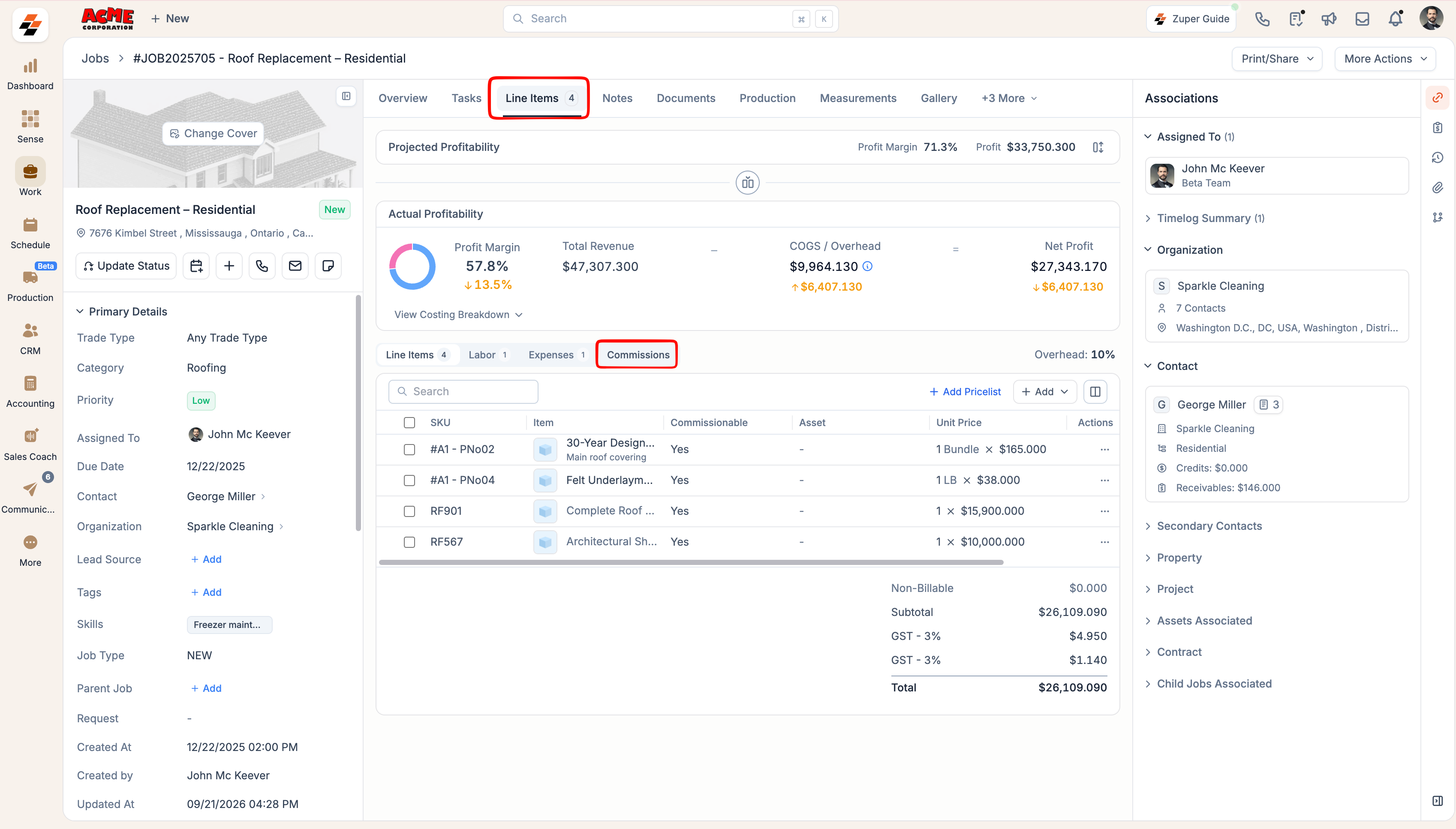
Task: Check the #A1 - PNo04 row checkbox
Action: [x=409, y=480]
